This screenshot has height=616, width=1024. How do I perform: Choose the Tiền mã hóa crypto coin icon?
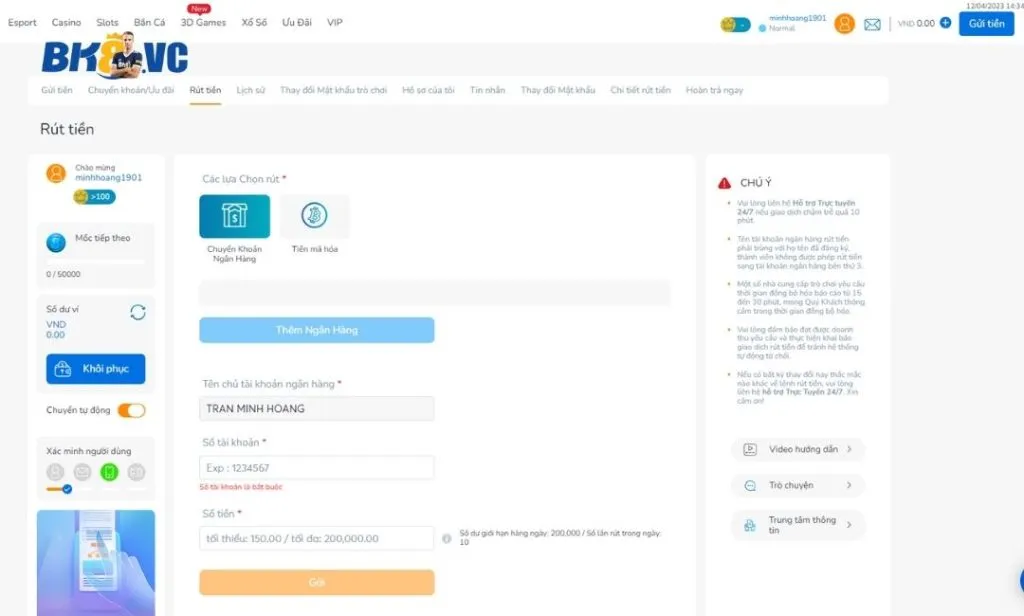(x=314, y=216)
